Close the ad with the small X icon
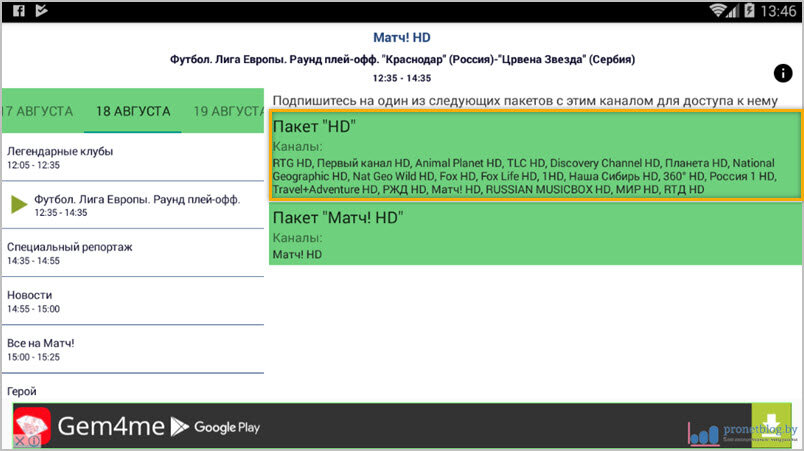Image resolution: width=804 pixels, height=451 pixels. tap(19, 441)
